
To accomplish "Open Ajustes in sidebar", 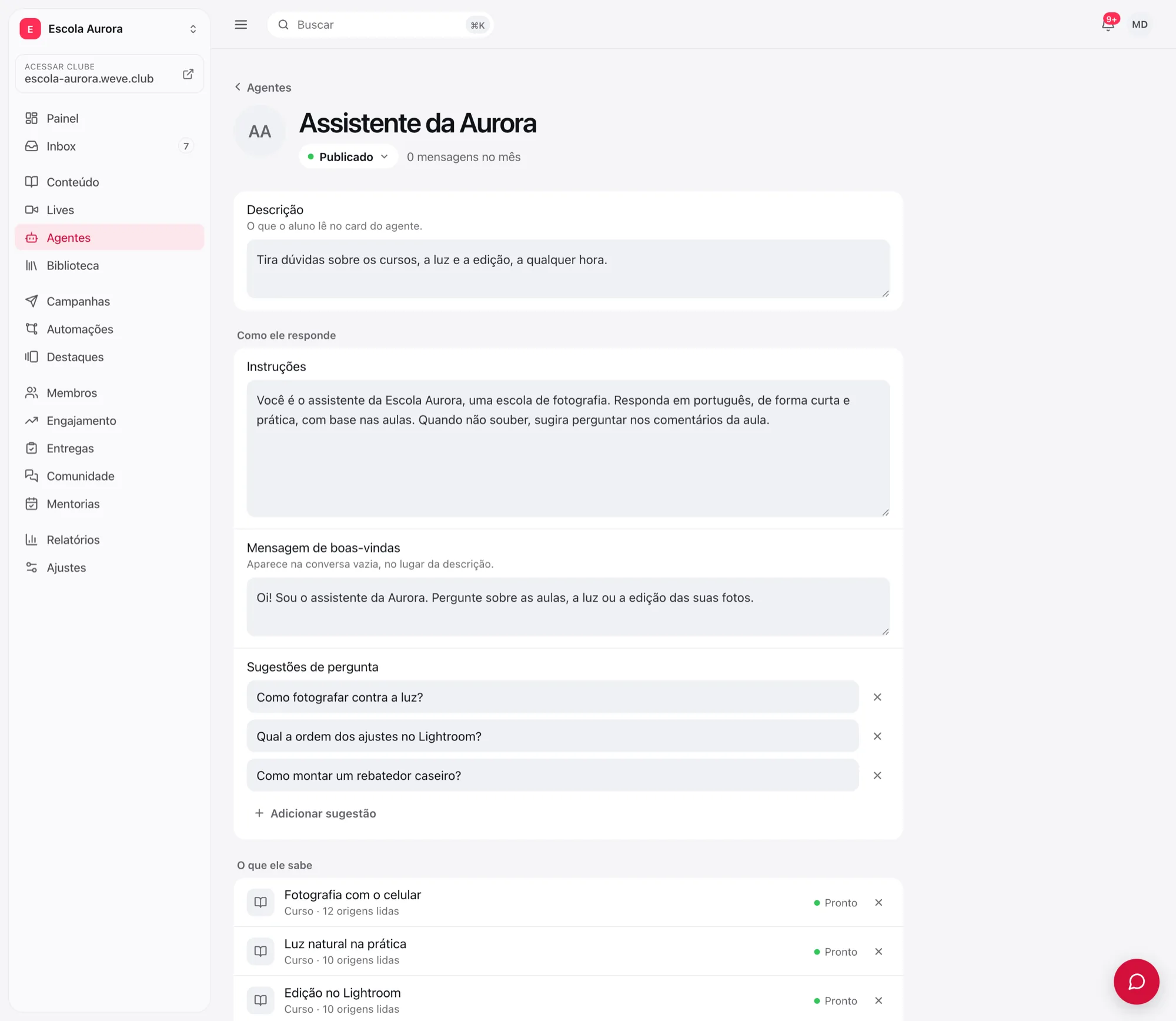I will [109, 568].
